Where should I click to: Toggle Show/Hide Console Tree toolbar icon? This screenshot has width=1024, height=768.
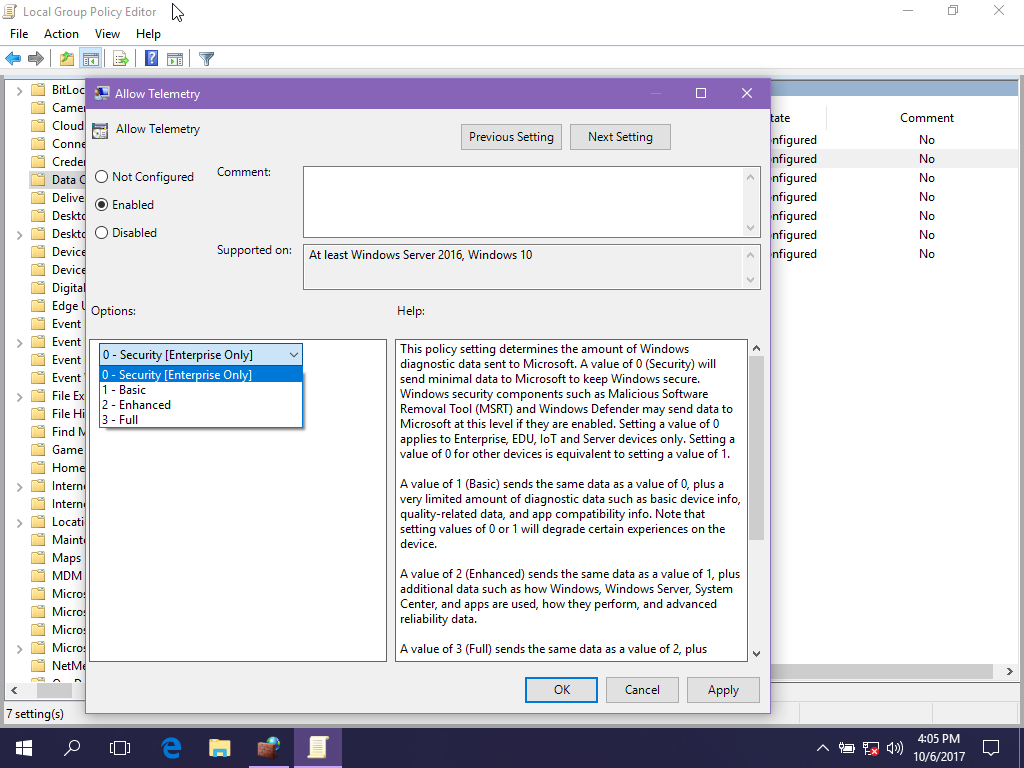(x=90, y=59)
